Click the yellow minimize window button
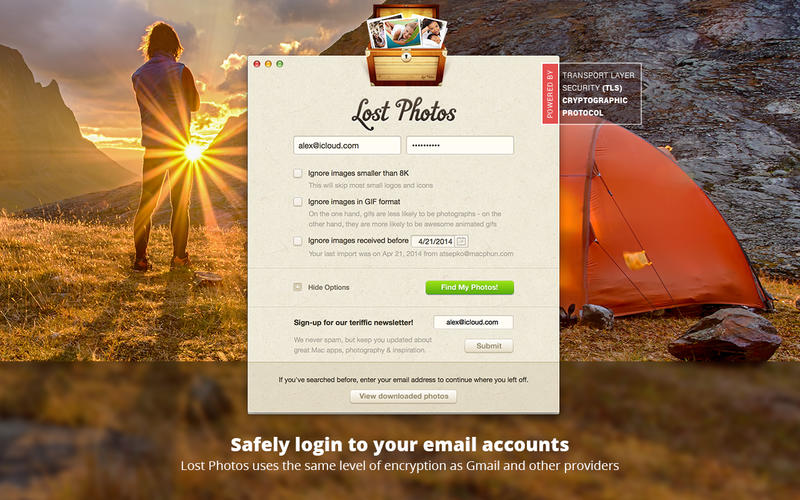800x500 pixels. (x=268, y=64)
